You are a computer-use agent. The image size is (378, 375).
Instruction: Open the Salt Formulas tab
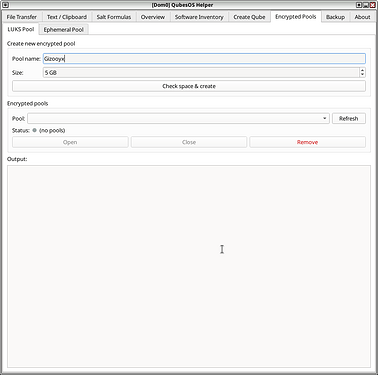tap(114, 17)
